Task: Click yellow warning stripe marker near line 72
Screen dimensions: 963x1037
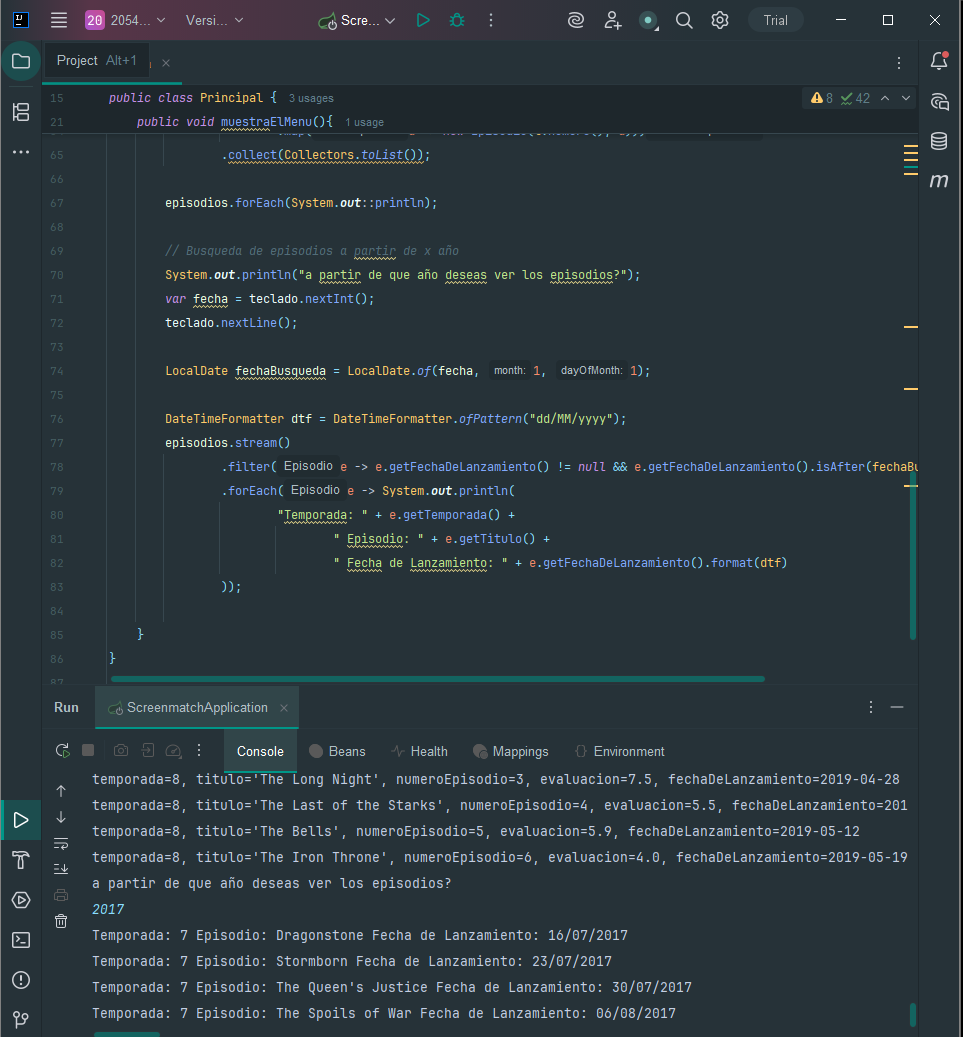Action: (x=911, y=327)
